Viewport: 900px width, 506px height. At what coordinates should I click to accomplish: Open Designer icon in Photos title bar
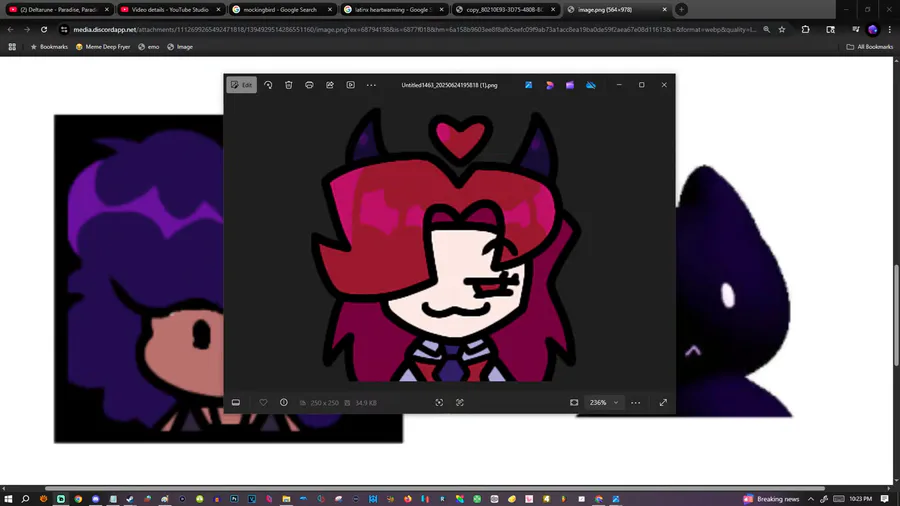(550, 85)
